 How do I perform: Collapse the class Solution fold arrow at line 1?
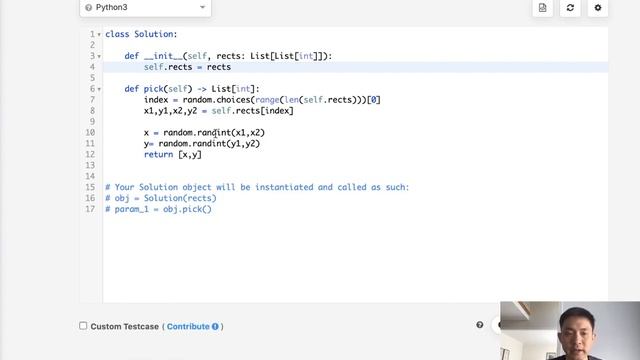99,35
